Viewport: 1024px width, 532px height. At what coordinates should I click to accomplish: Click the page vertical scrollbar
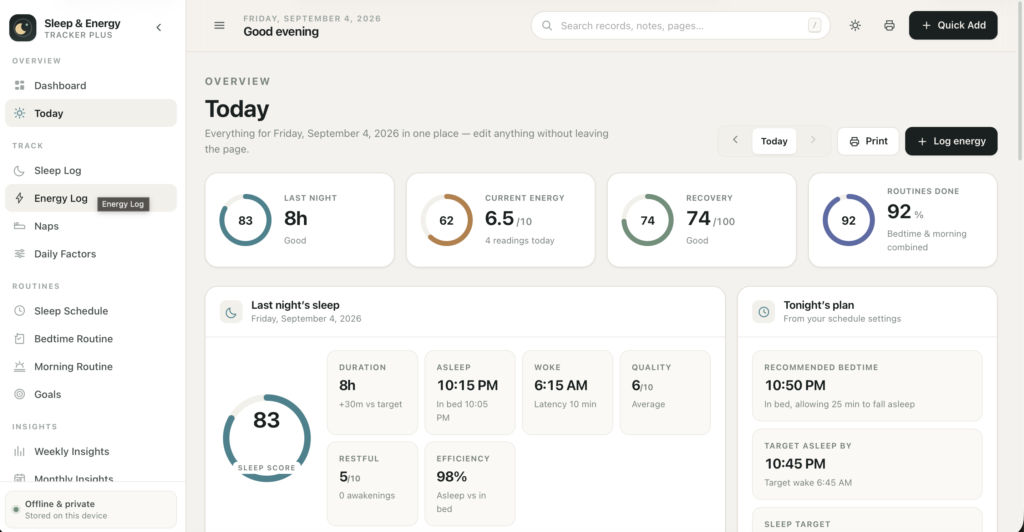[x=1020, y=80]
